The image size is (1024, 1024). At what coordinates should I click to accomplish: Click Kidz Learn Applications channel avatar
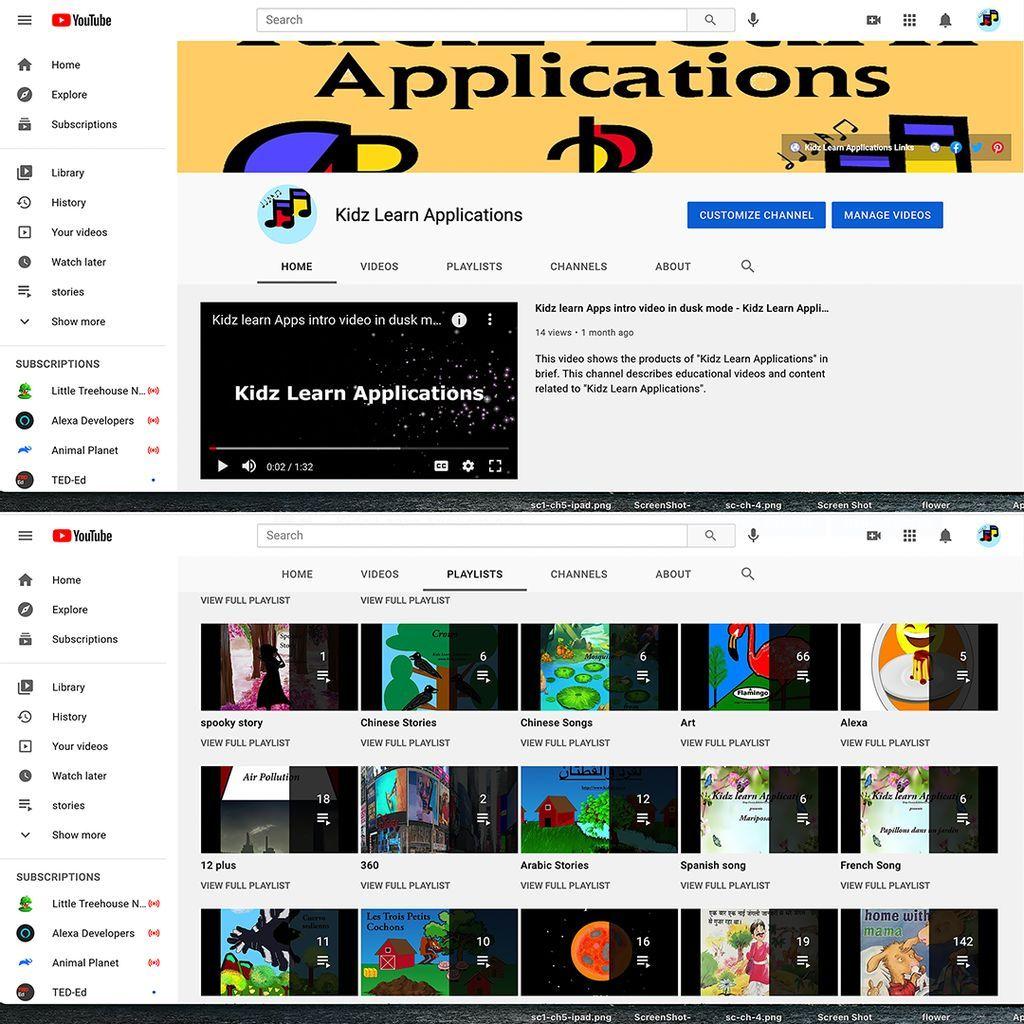click(287, 214)
